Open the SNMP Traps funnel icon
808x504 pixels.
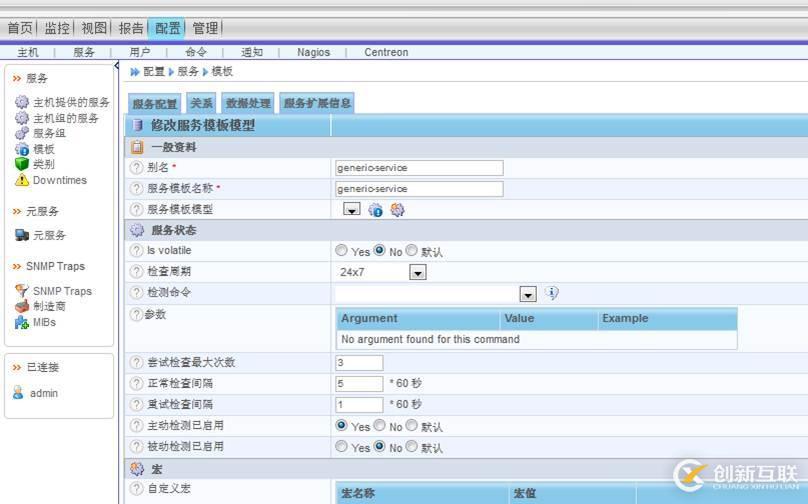[22, 291]
